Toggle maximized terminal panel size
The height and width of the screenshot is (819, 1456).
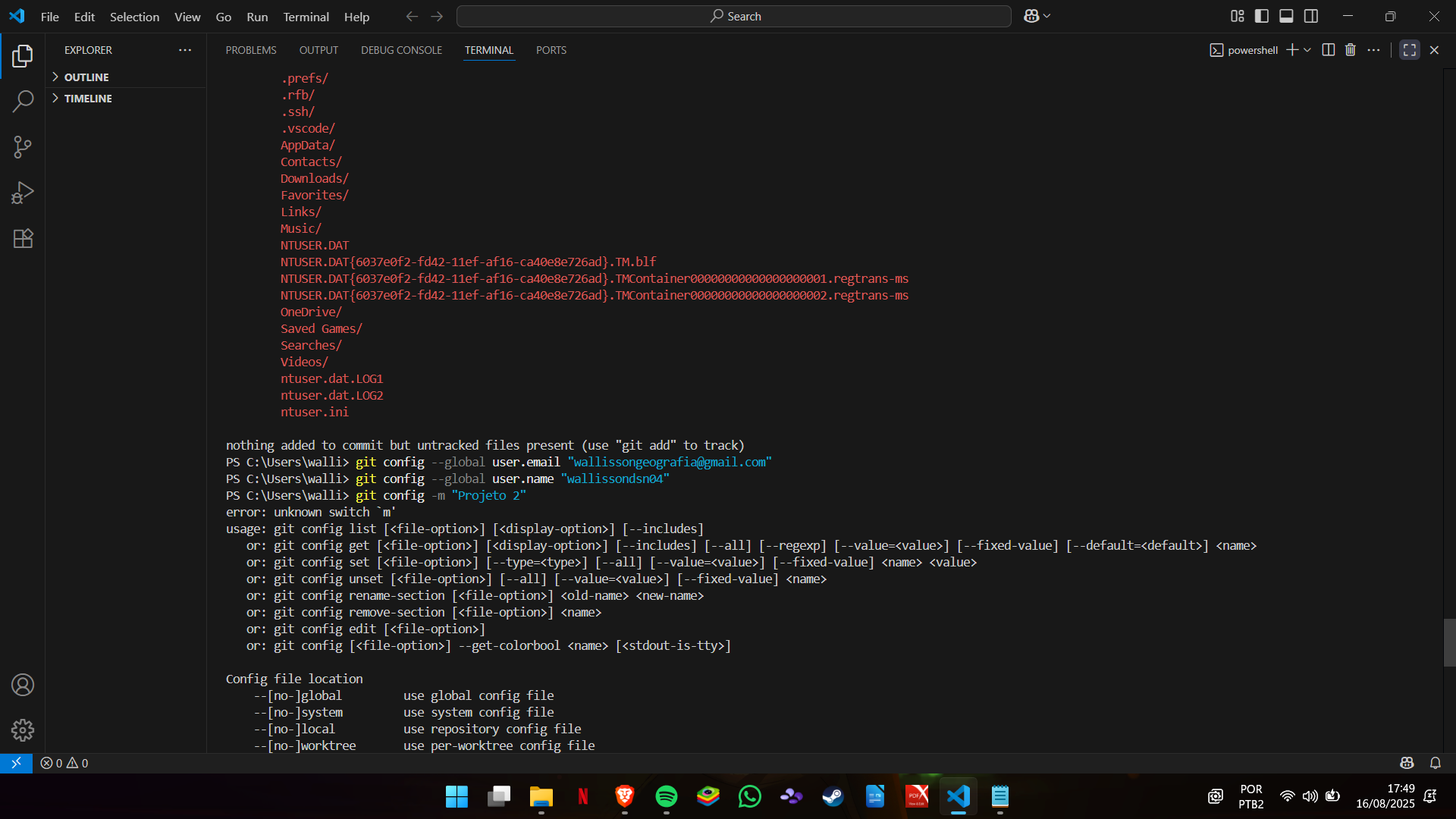pyautogui.click(x=1410, y=50)
